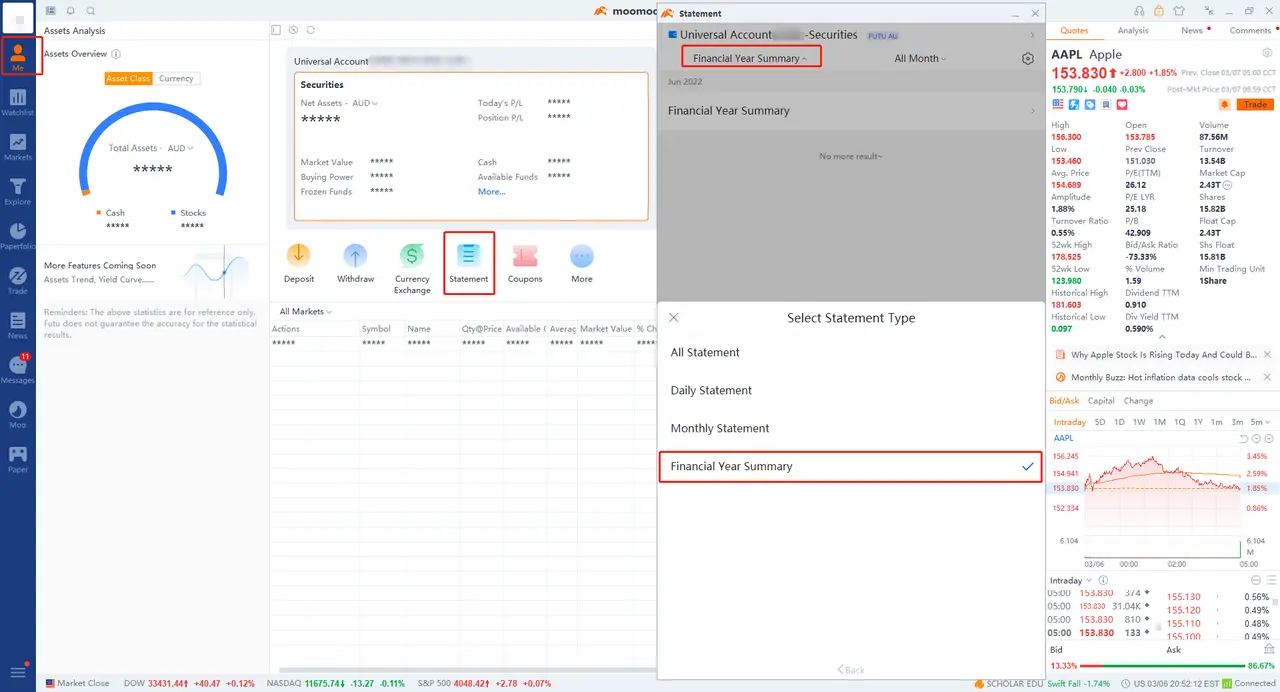Open News from the left sidebar
Screen dimensions: 1280x692
click(x=18, y=325)
